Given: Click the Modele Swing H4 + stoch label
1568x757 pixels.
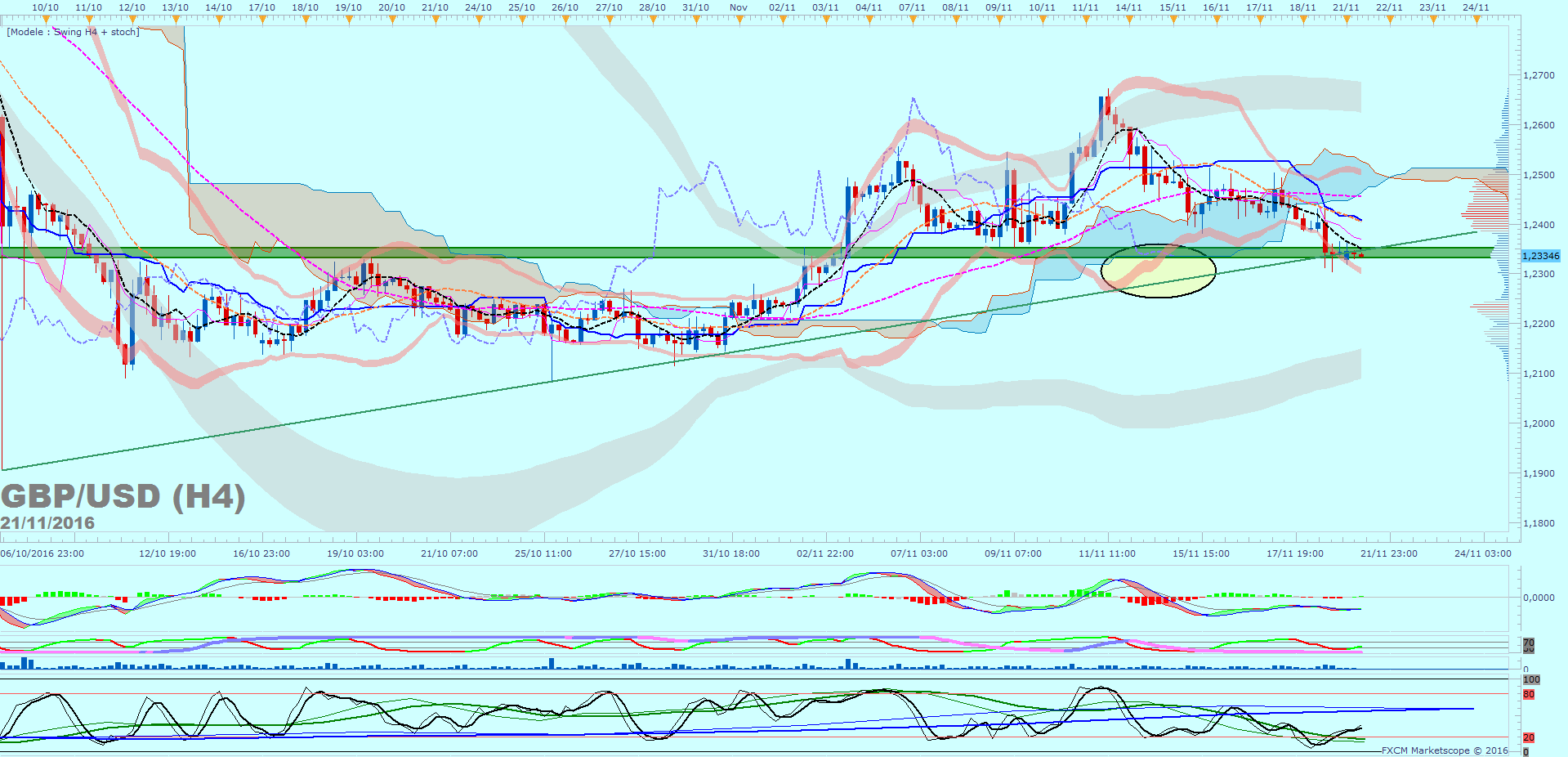Looking at the screenshot, I should (74, 32).
